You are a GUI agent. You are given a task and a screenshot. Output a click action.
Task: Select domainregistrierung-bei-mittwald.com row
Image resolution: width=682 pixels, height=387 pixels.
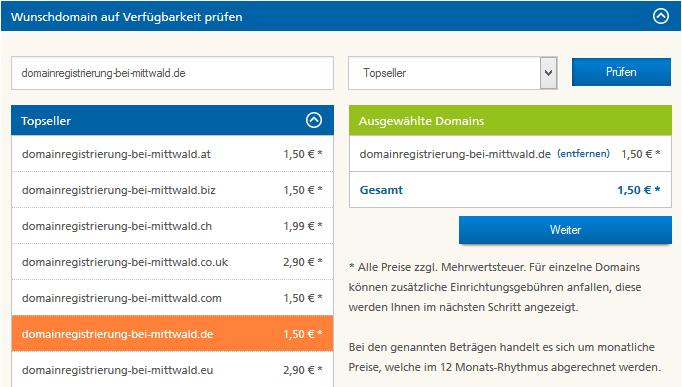172,298
